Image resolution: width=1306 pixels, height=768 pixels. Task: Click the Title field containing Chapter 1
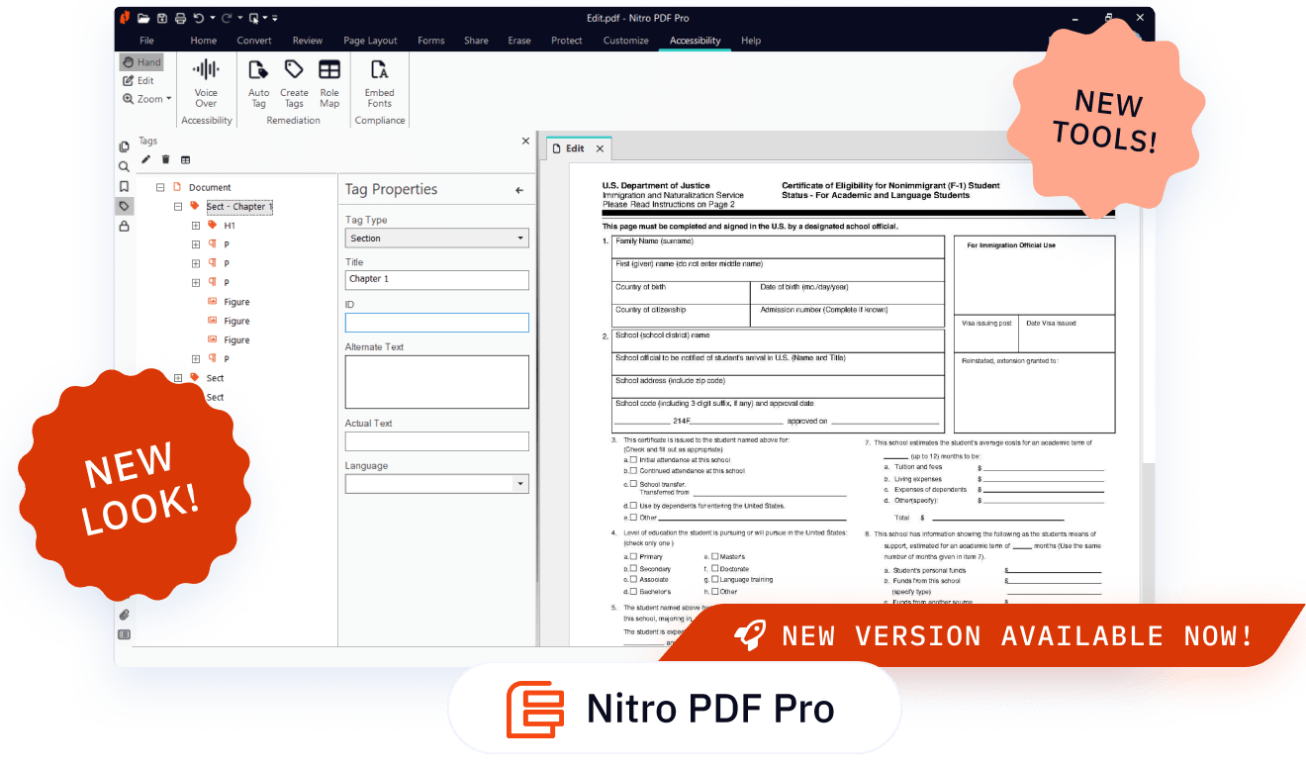[x=437, y=280]
